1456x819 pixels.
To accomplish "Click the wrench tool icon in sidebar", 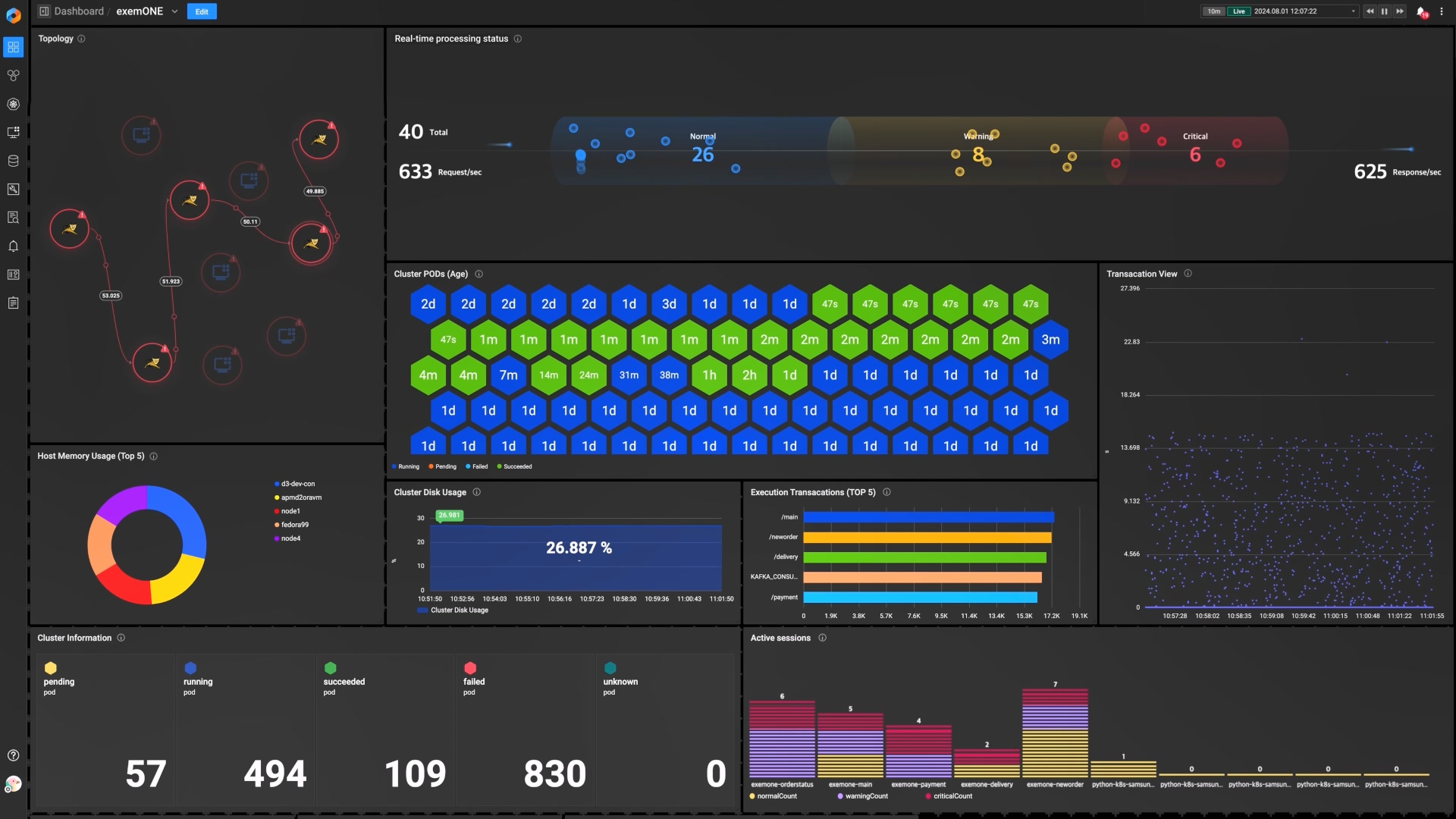I will [x=13, y=190].
